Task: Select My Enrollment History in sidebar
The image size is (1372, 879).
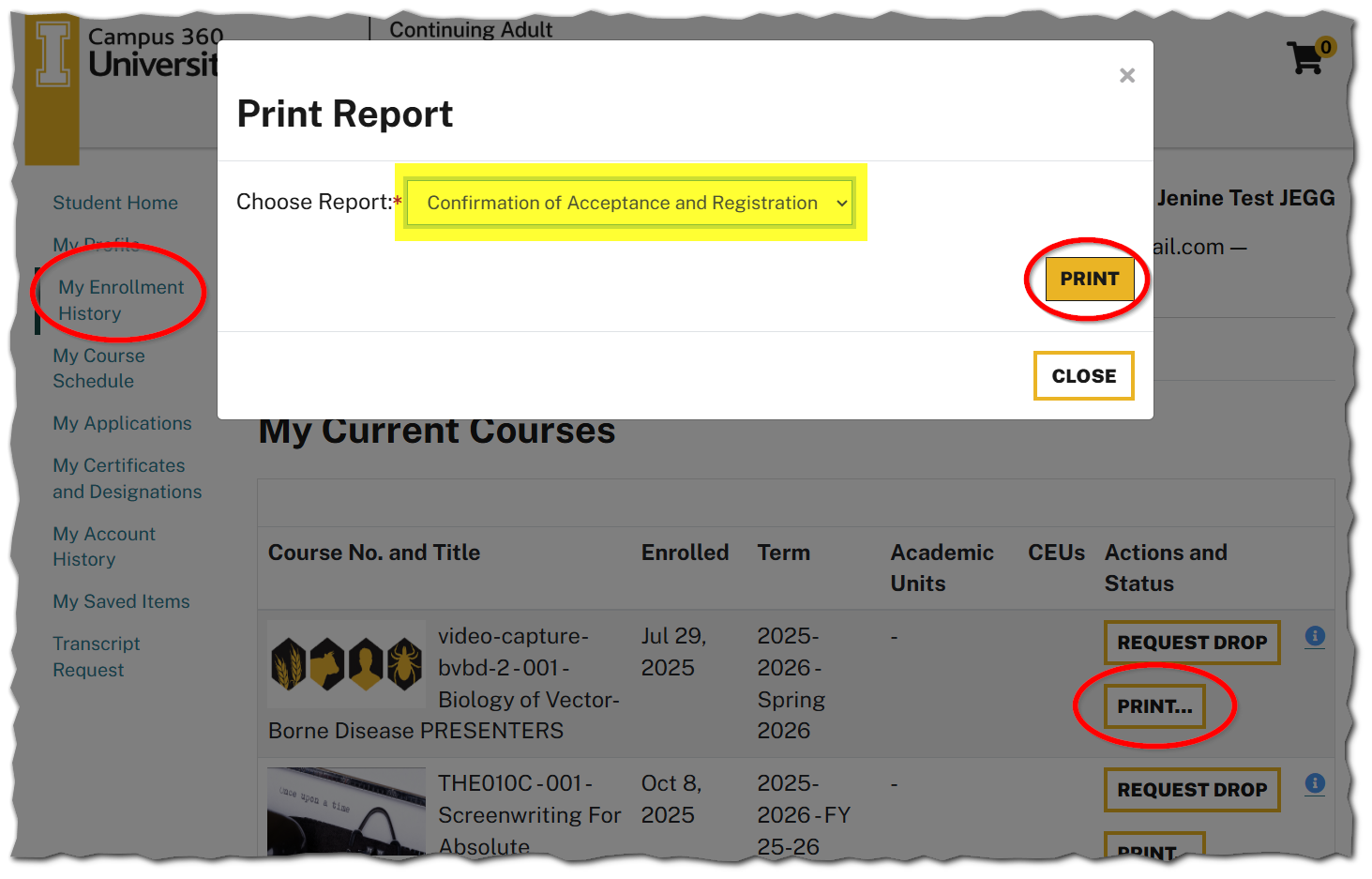Action: [x=121, y=300]
